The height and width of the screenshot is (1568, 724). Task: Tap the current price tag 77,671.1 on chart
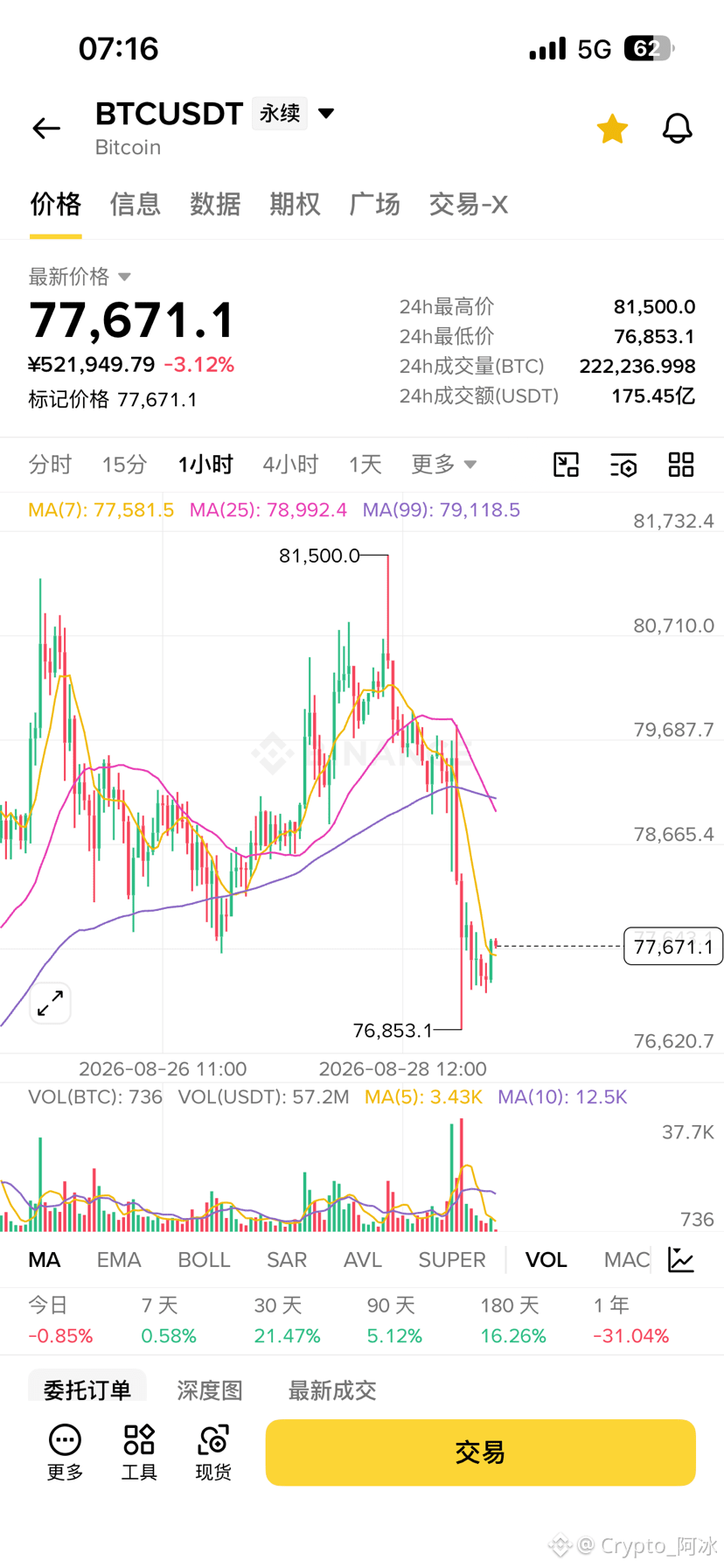point(673,947)
